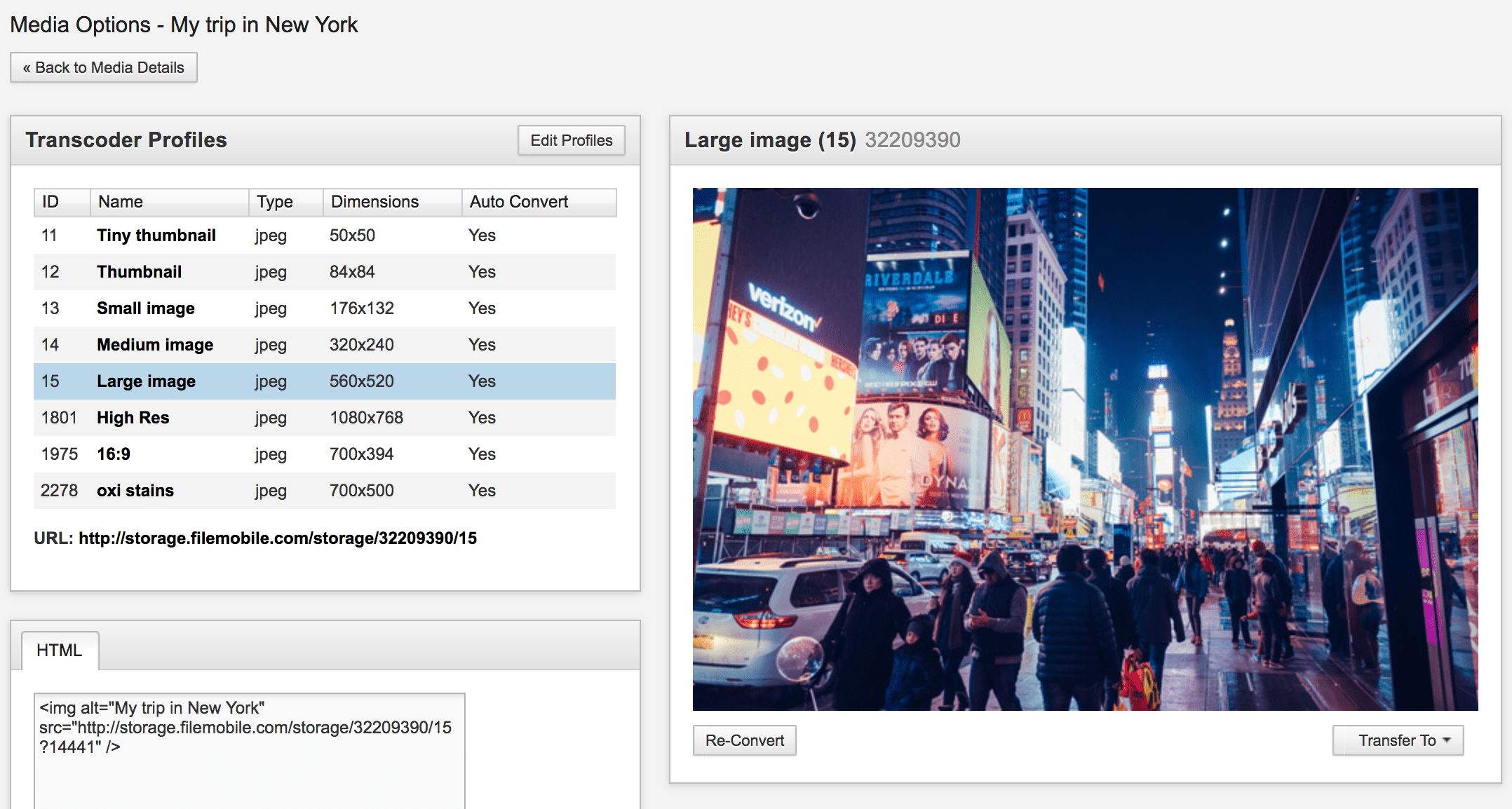Viewport: 1512px width, 809px height.
Task: Click the New York preview image
Action: coord(1085,449)
